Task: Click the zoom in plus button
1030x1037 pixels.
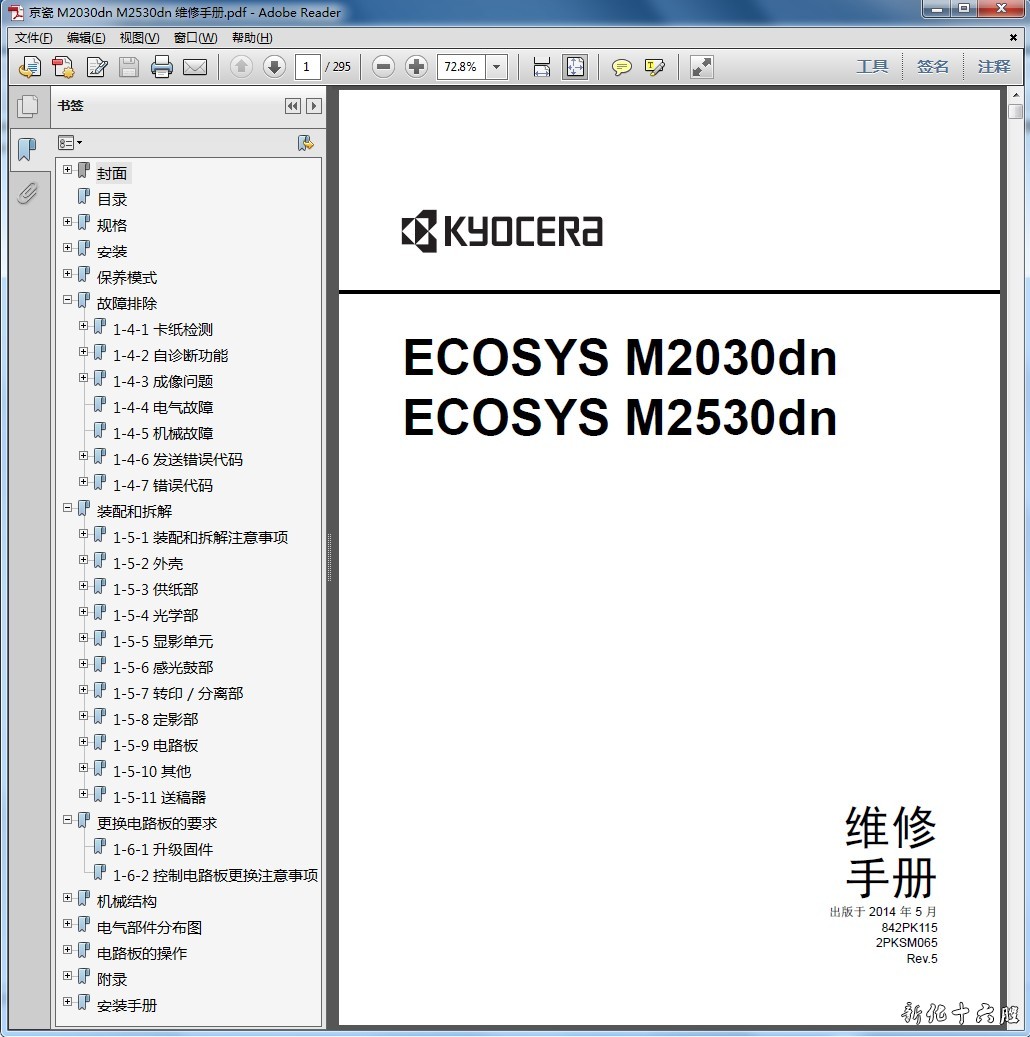Action: (416, 67)
